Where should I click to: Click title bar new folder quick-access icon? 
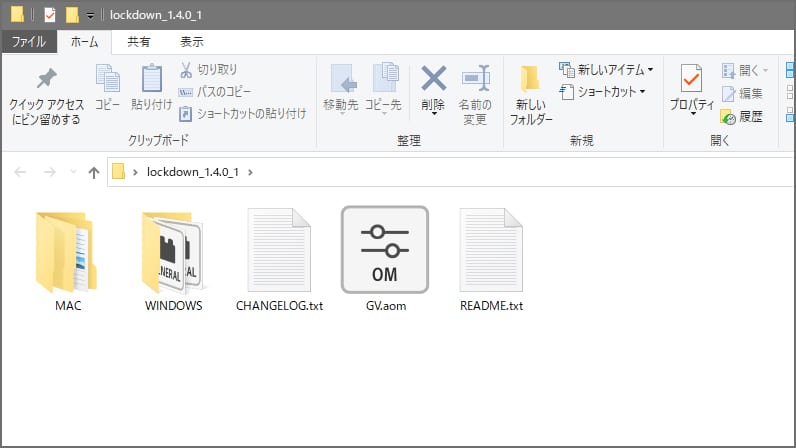[72, 15]
